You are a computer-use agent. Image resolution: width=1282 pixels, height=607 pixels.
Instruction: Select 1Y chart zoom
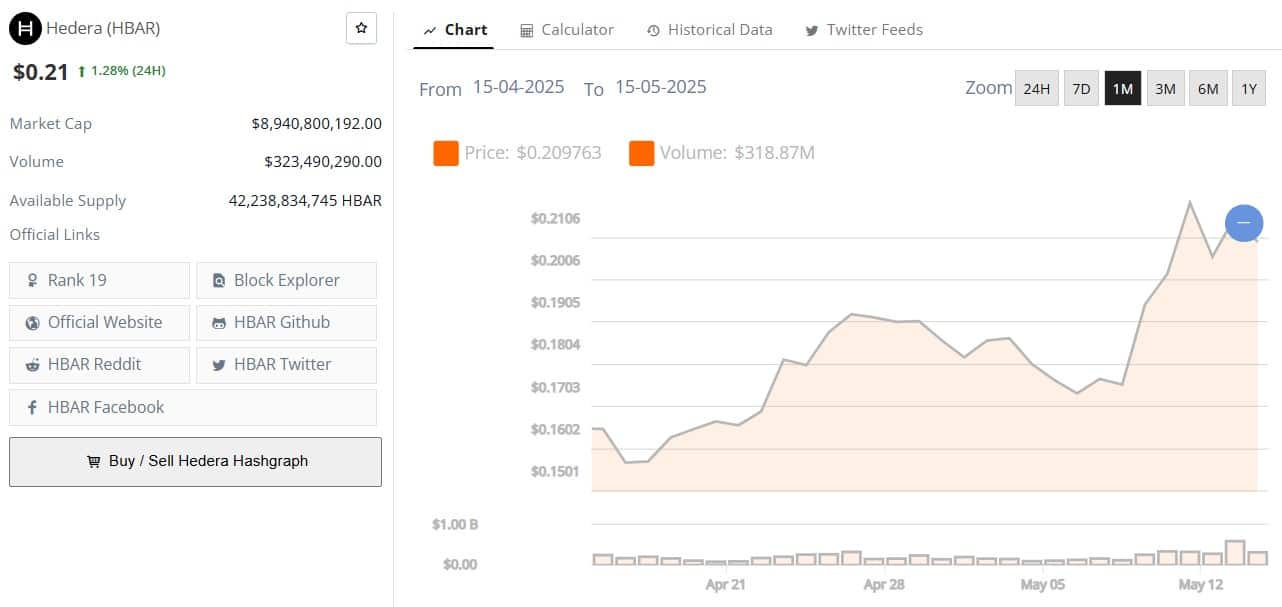(1248, 88)
